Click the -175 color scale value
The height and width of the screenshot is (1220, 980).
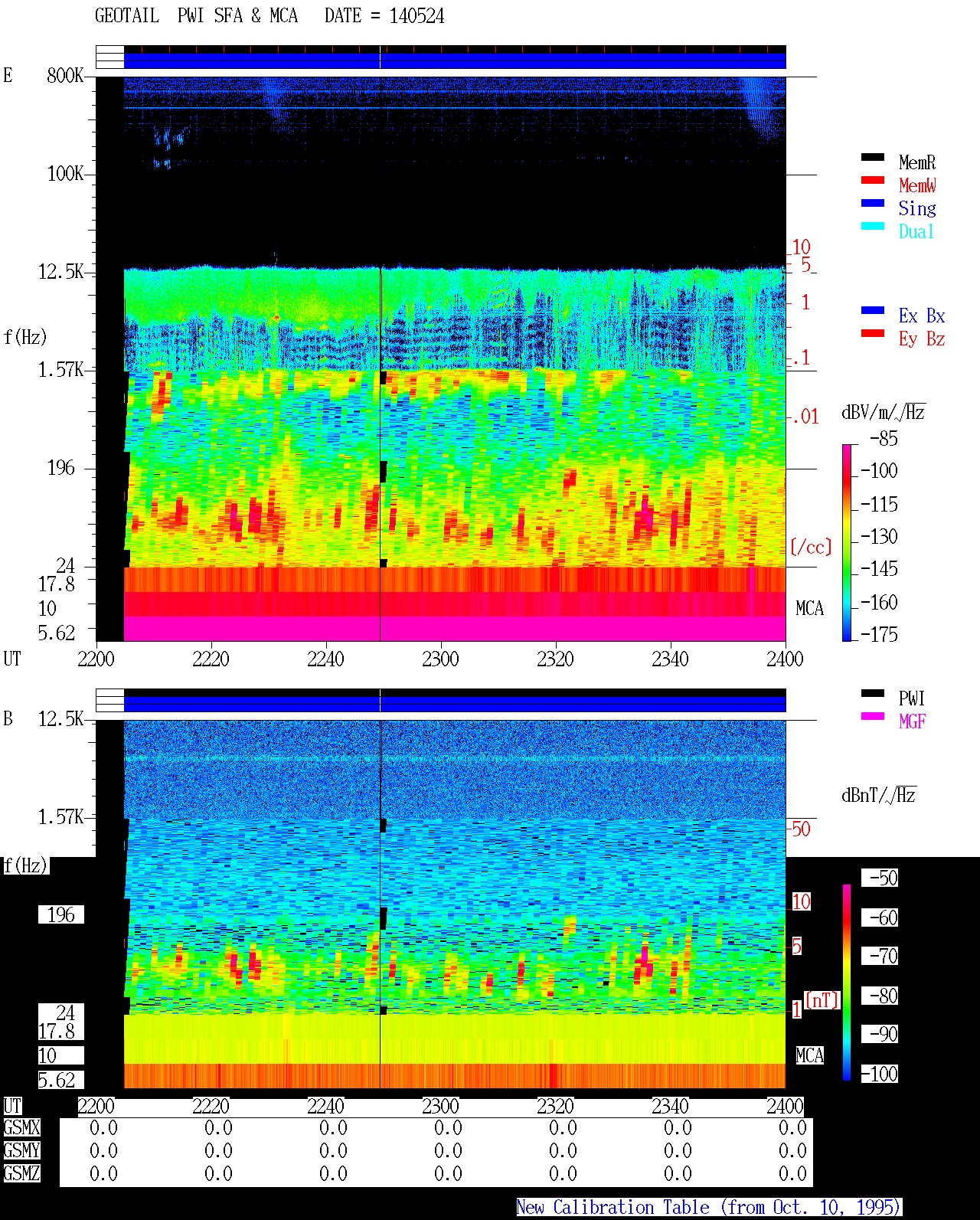click(x=879, y=634)
